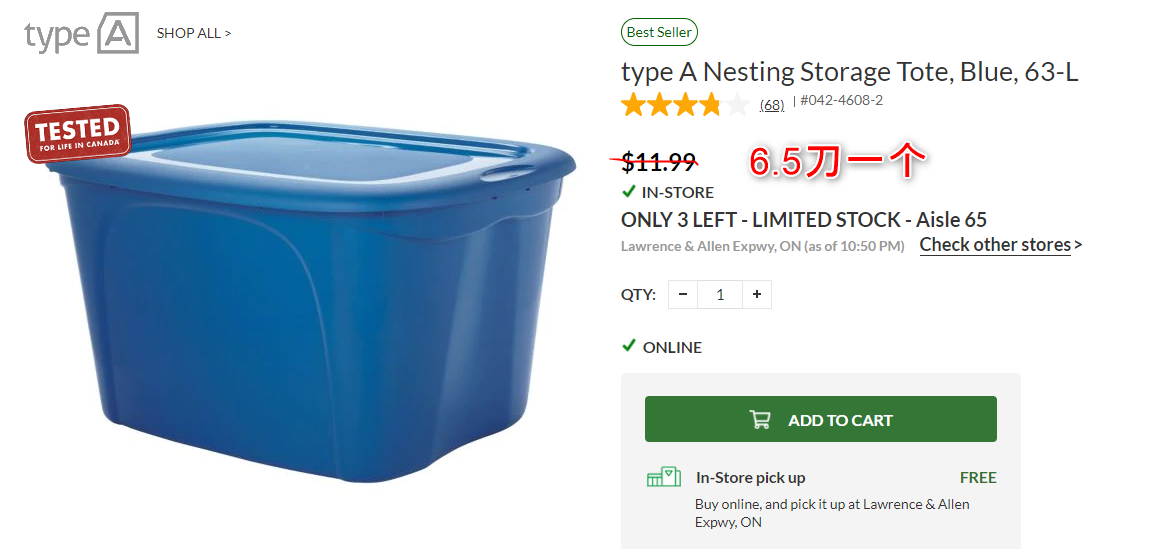The height and width of the screenshot is (549, 1172).
Task: Open the 68 reviews link
Action: [x=771, y=104]
